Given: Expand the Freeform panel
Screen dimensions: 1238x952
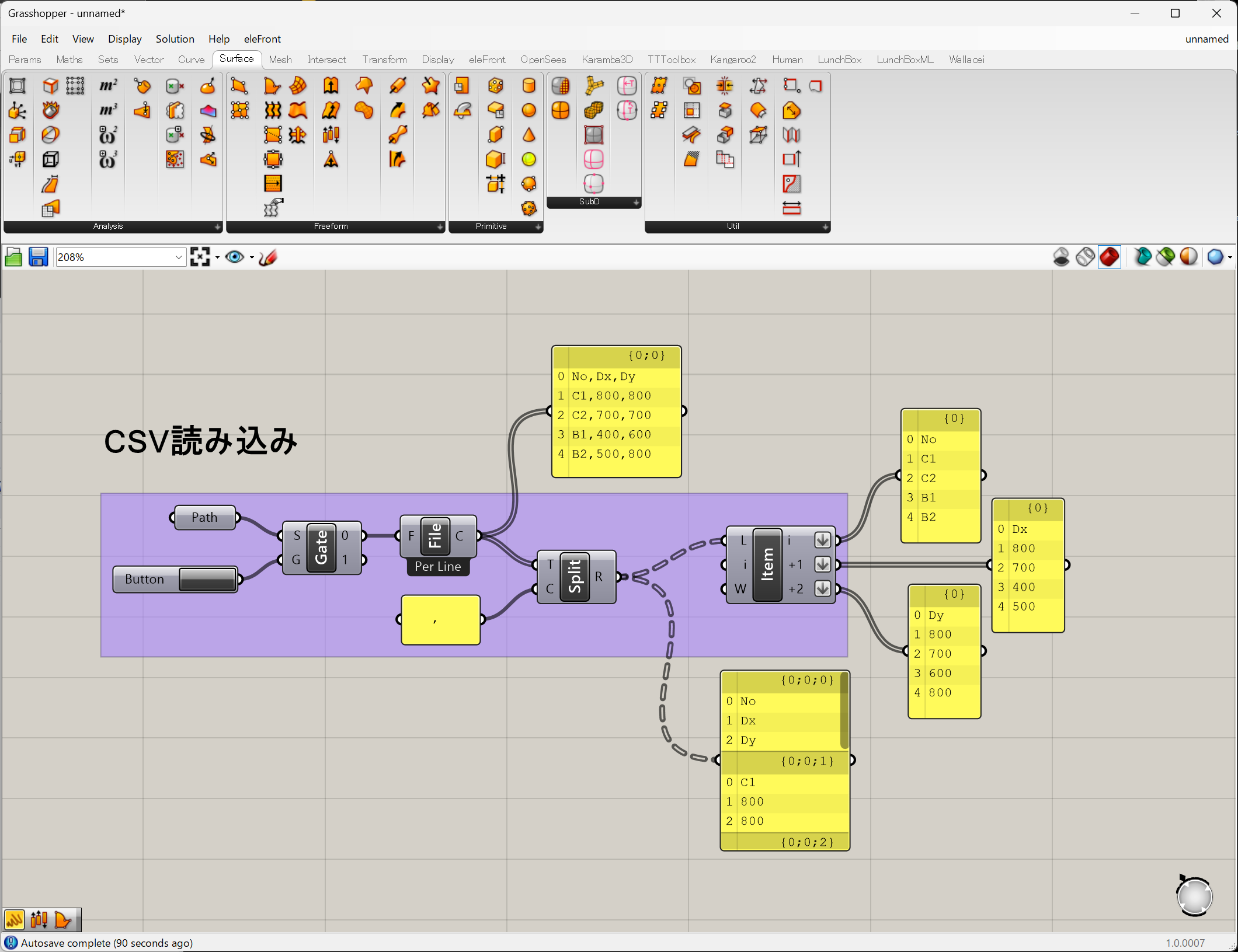Looking at the screenshot, I should pos(440,227).
